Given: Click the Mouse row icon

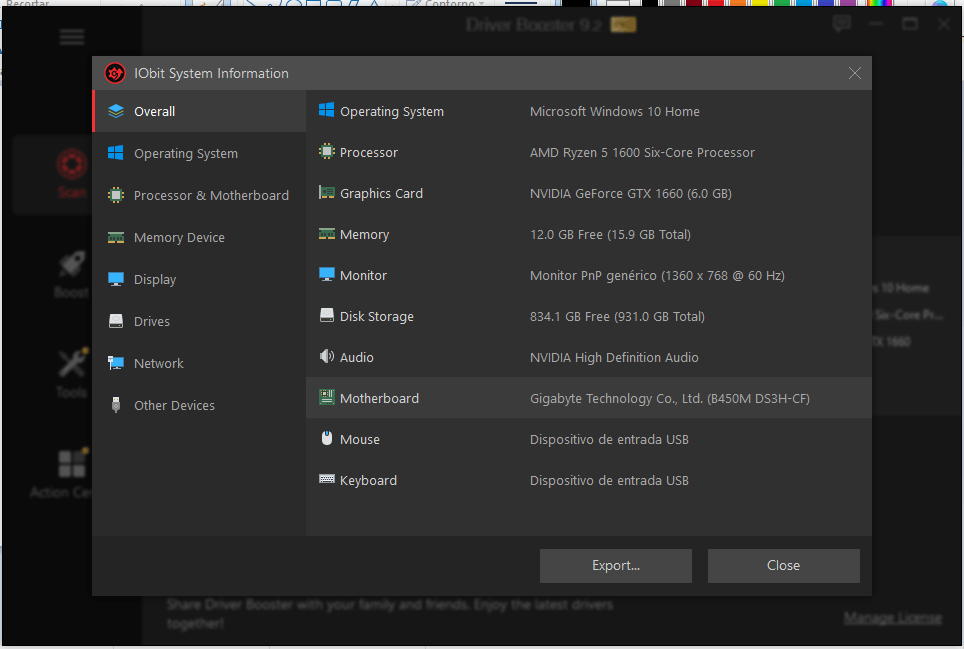Looking at the screenshot, I should 326,438.
